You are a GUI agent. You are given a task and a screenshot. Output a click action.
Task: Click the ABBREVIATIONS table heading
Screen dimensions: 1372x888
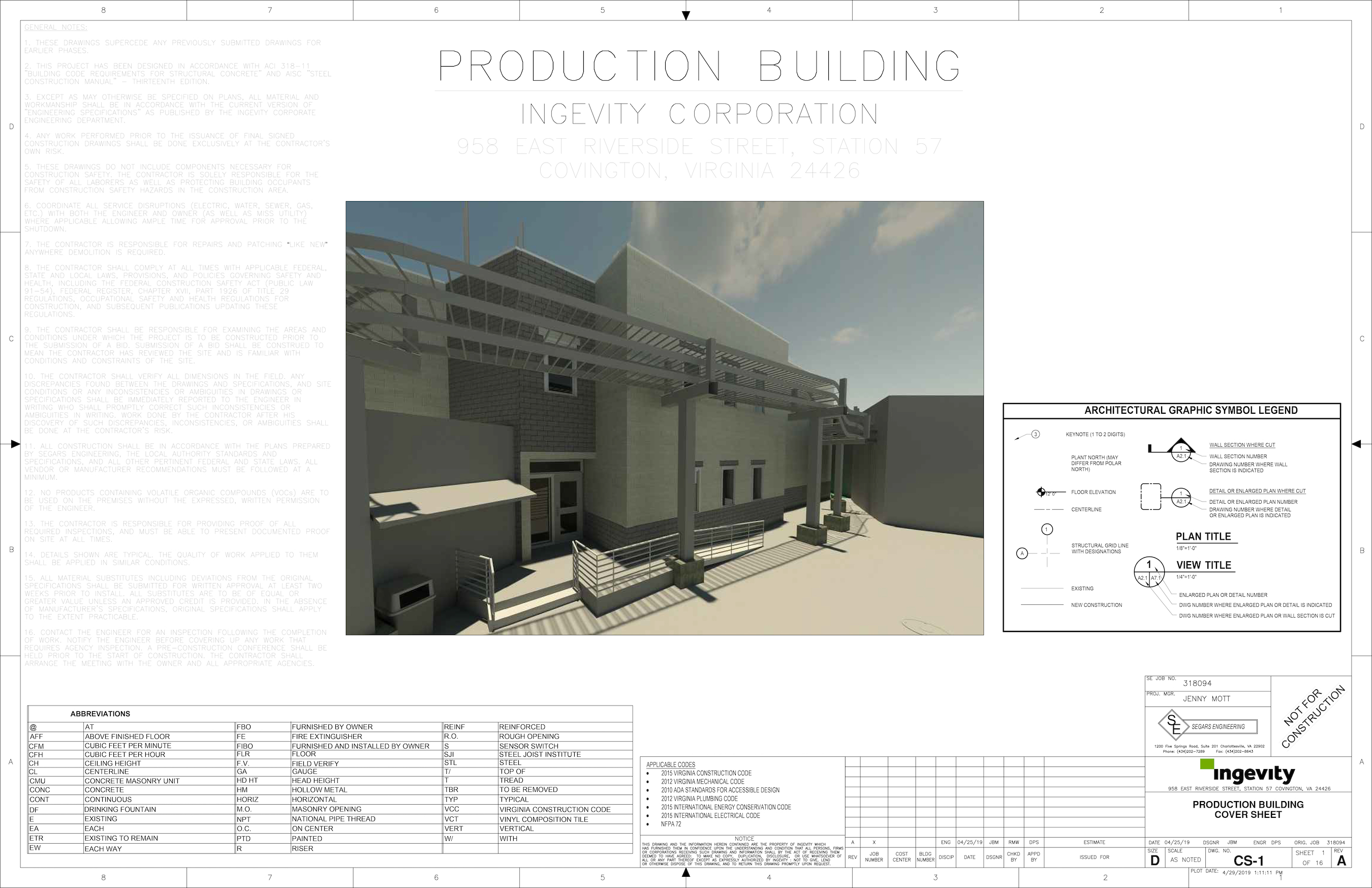[x=100, y=714]
